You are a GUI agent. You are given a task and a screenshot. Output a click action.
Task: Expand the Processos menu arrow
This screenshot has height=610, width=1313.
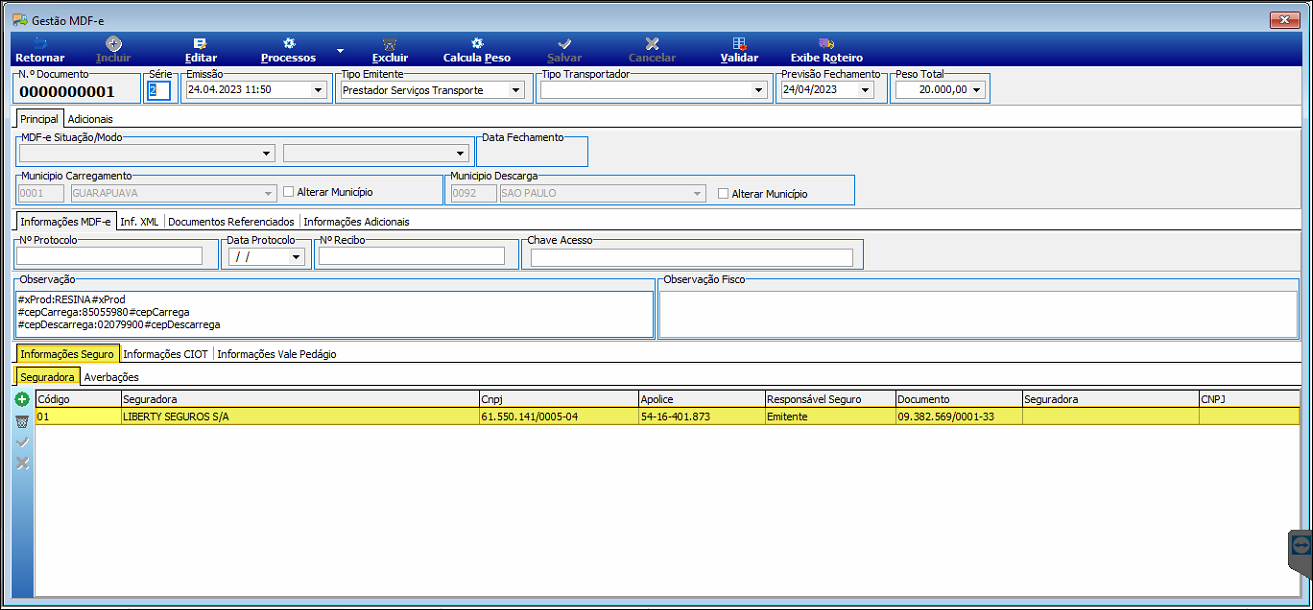[x=339, y=50]
